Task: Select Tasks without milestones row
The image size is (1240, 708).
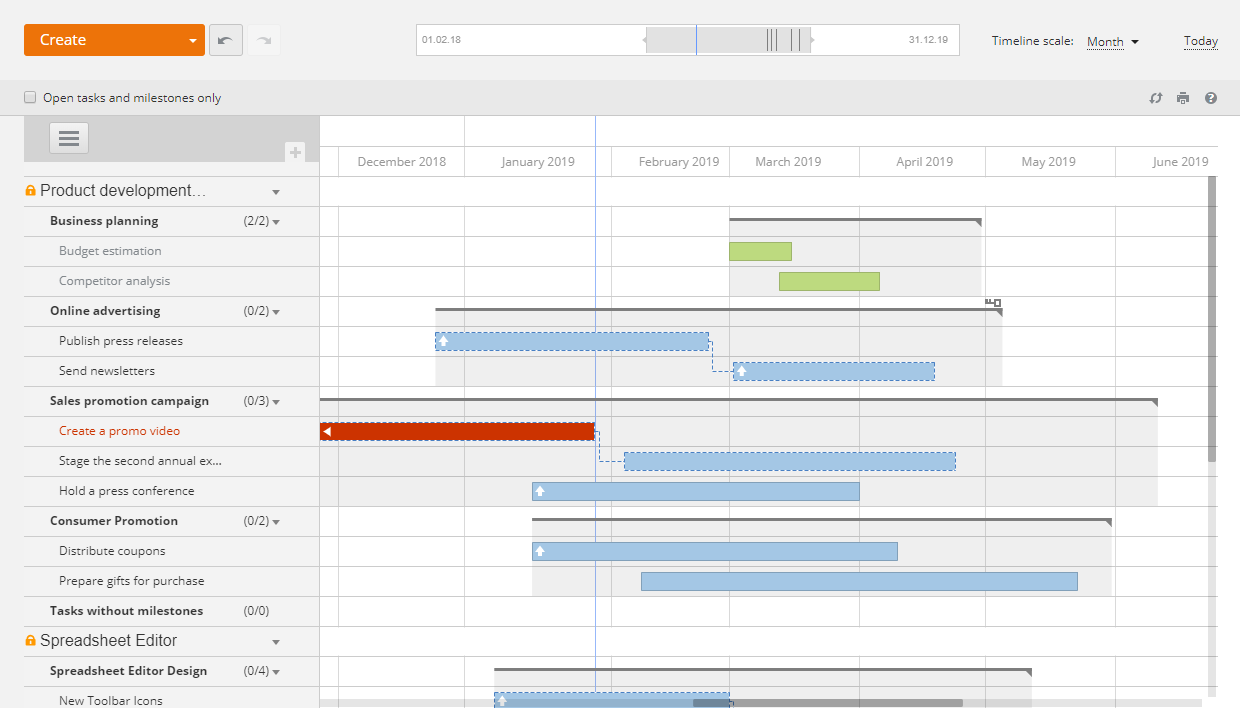Action: pos(171,611)
